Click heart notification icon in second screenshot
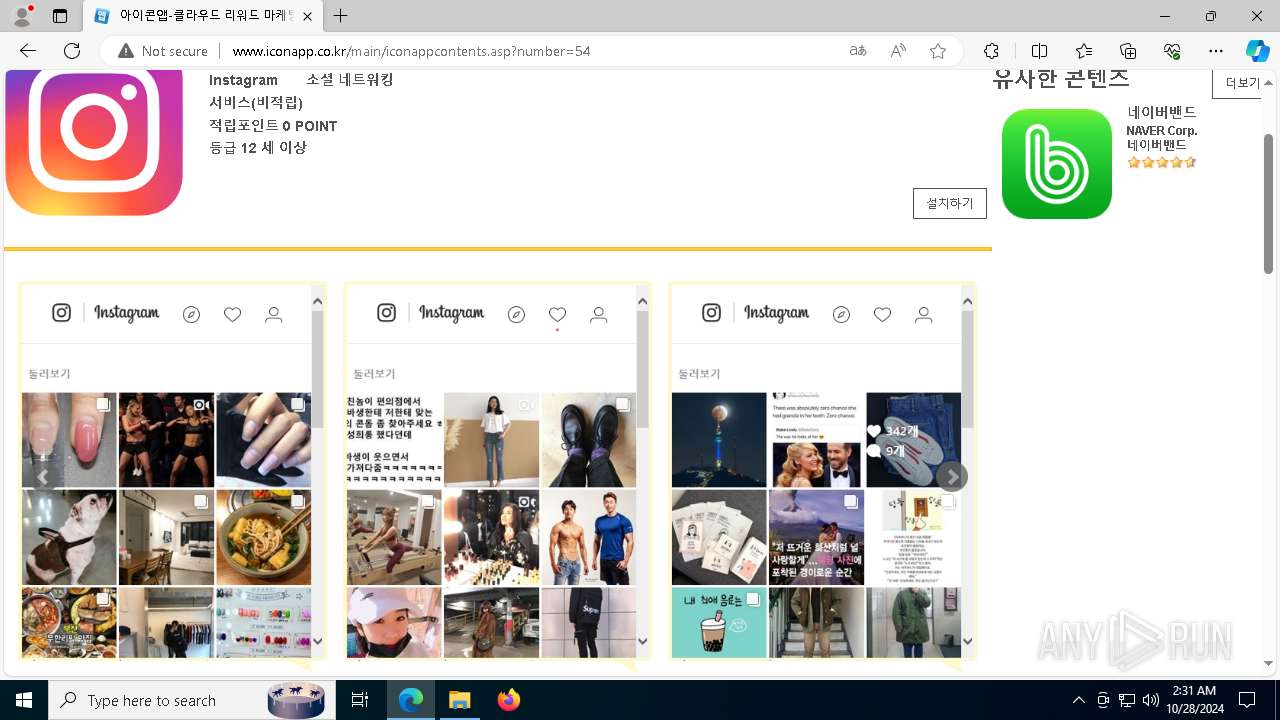The width and height of the screenshot is (1280, 720). [558, 315]
